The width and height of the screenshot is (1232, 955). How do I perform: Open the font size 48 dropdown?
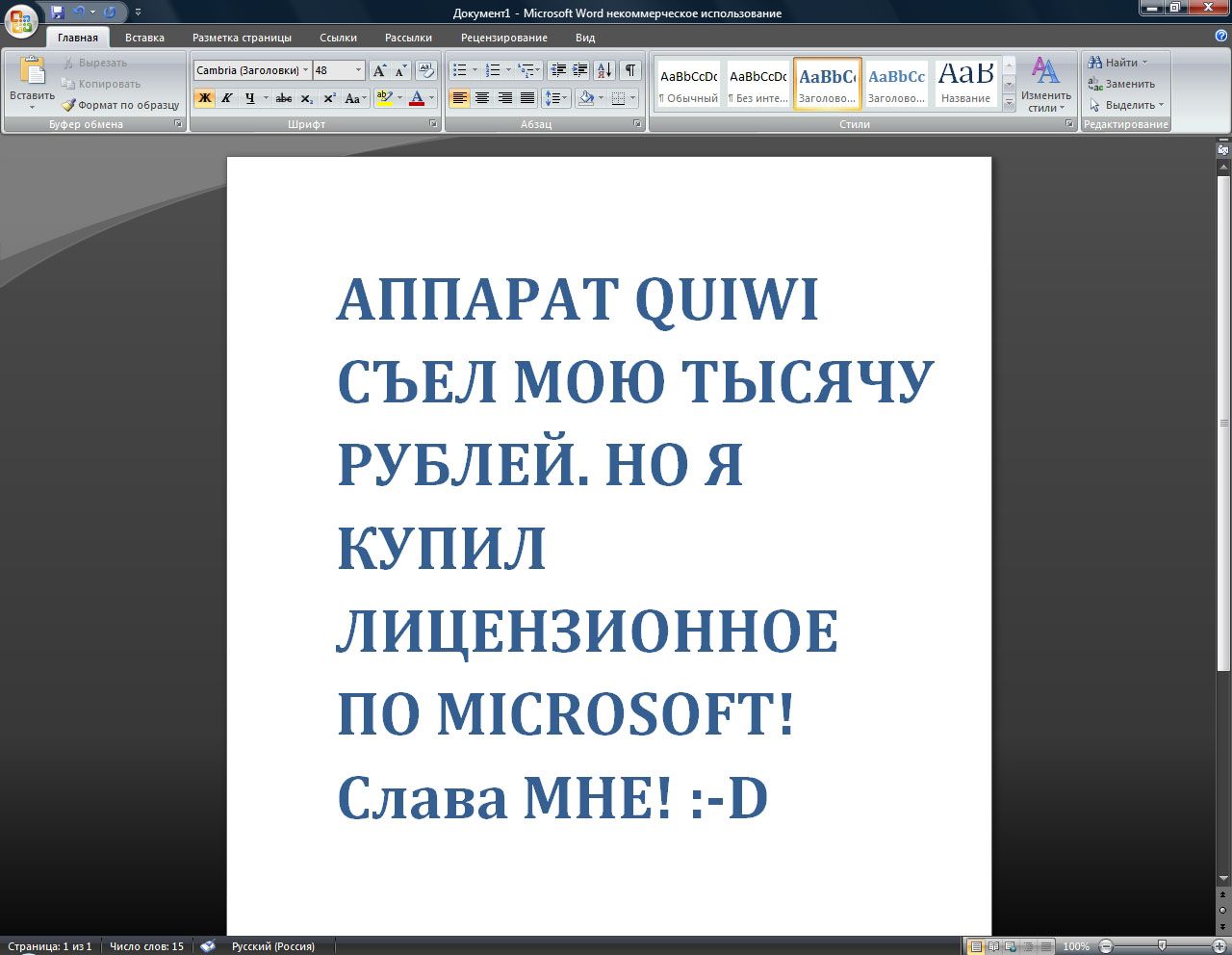click(359, 70)
